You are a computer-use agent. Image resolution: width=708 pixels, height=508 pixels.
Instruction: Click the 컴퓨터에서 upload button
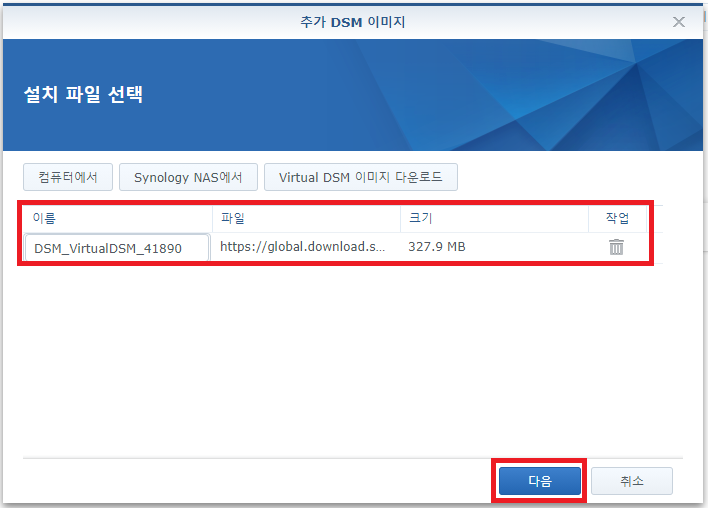(x=68, y=177)
